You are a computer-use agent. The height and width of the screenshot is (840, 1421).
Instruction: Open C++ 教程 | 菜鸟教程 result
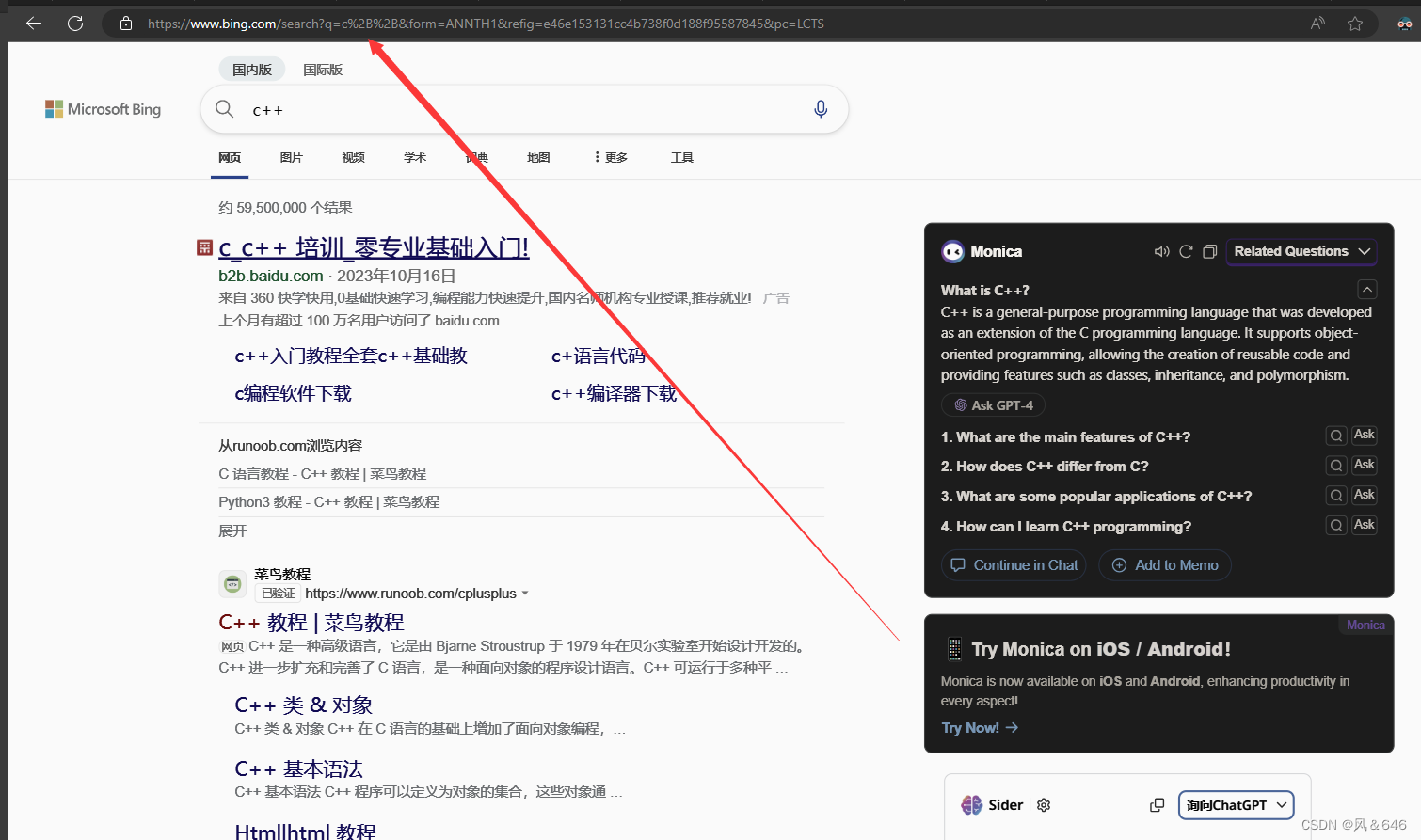point(311,623)
